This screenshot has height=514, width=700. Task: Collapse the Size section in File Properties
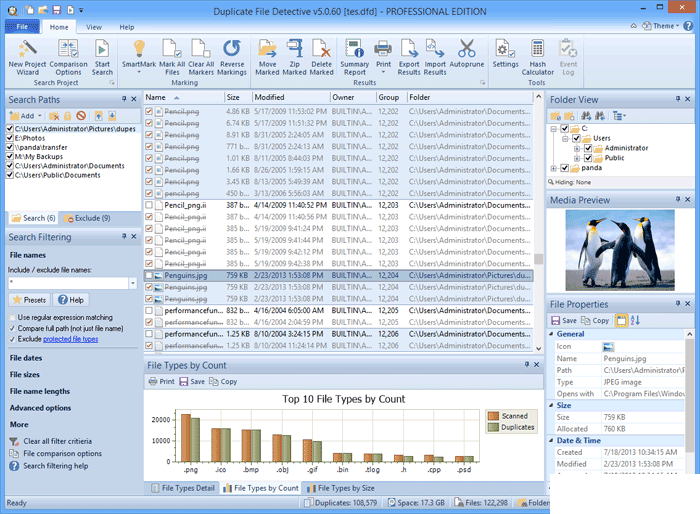click(551, 405)
